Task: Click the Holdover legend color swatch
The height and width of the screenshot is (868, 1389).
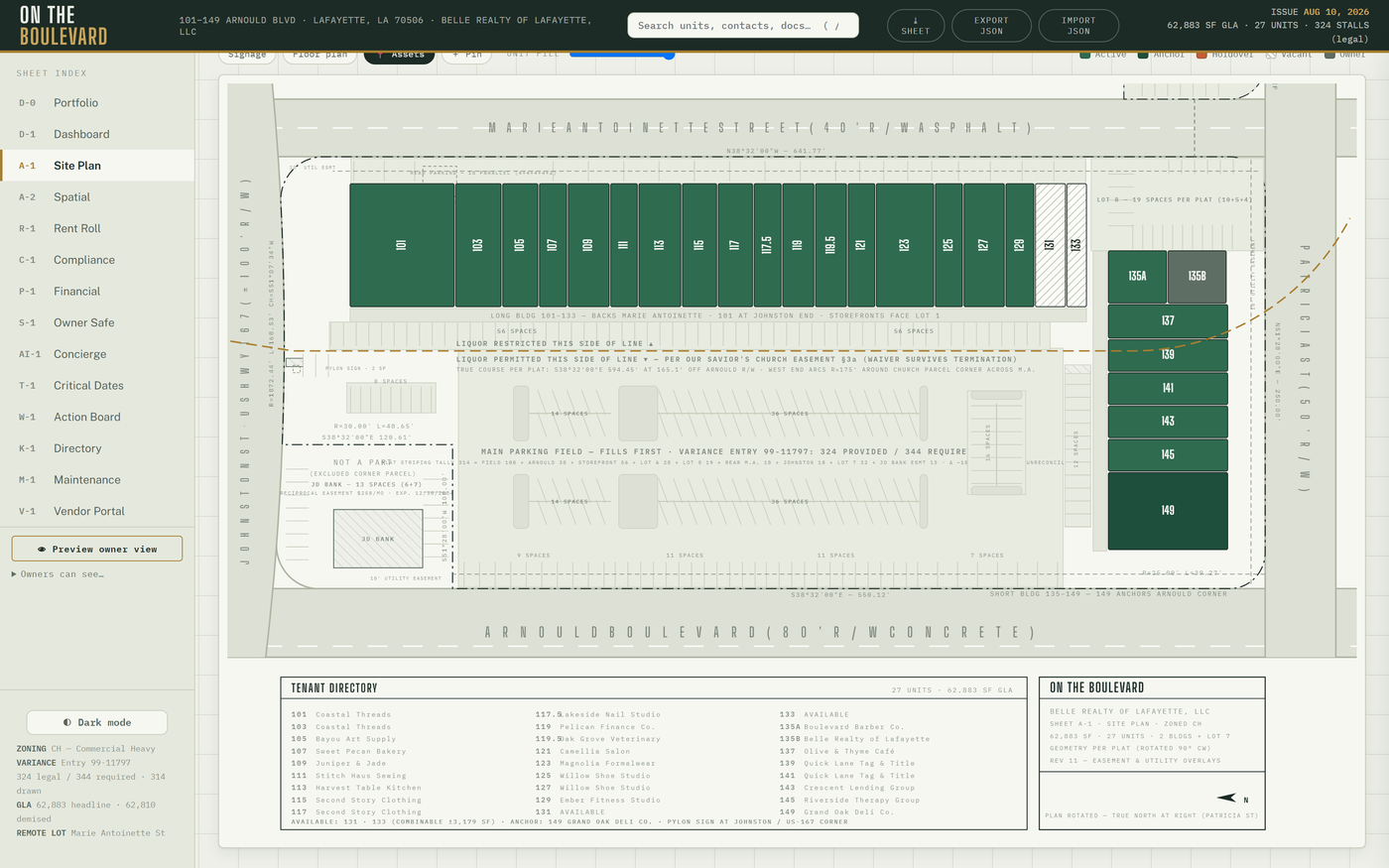Action: [1201, 55]
